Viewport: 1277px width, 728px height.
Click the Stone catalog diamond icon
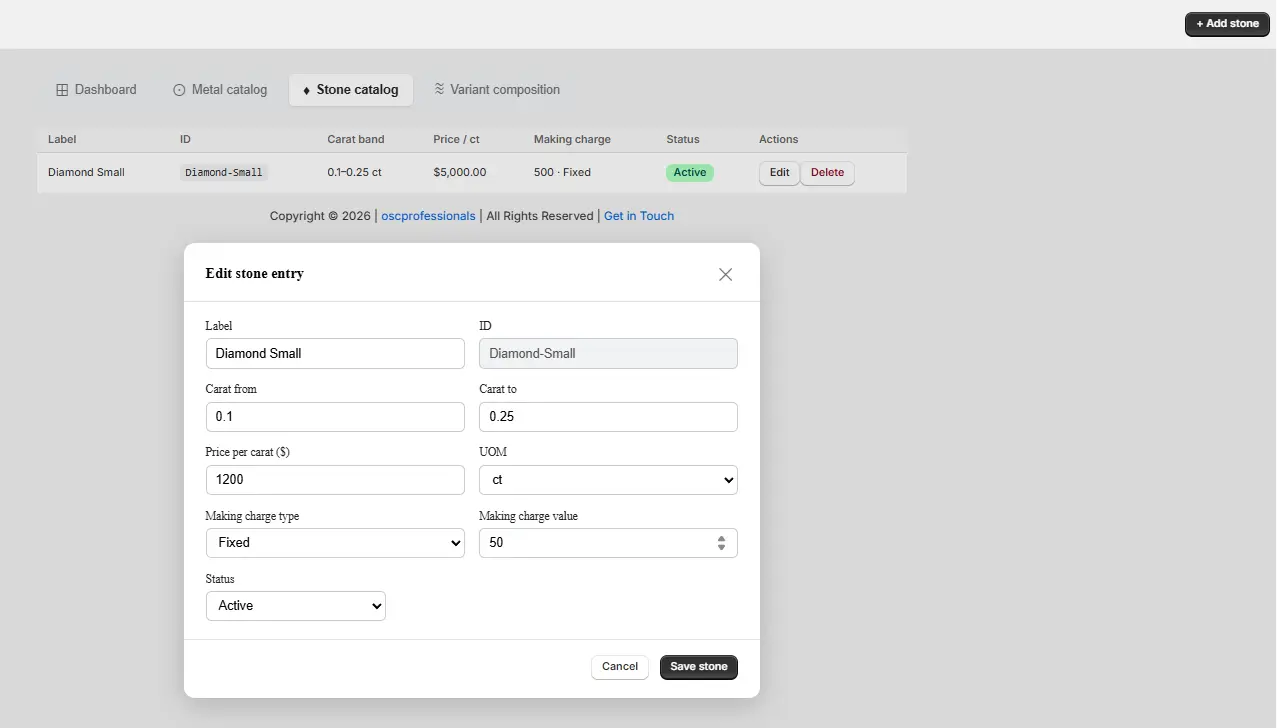(306, 90)
